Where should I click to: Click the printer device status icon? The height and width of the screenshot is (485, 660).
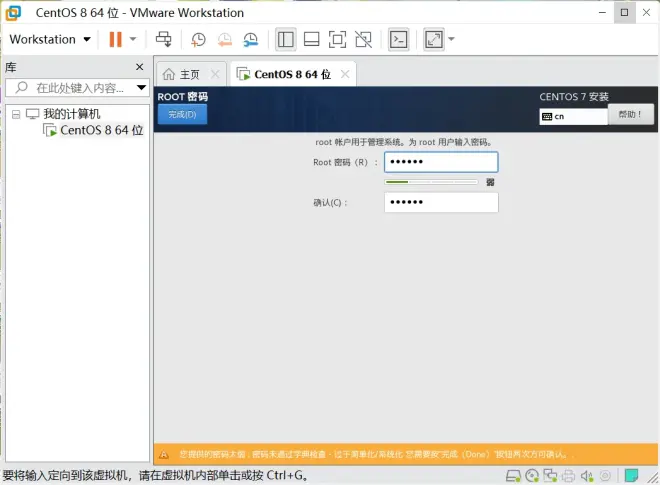point(568,476)
